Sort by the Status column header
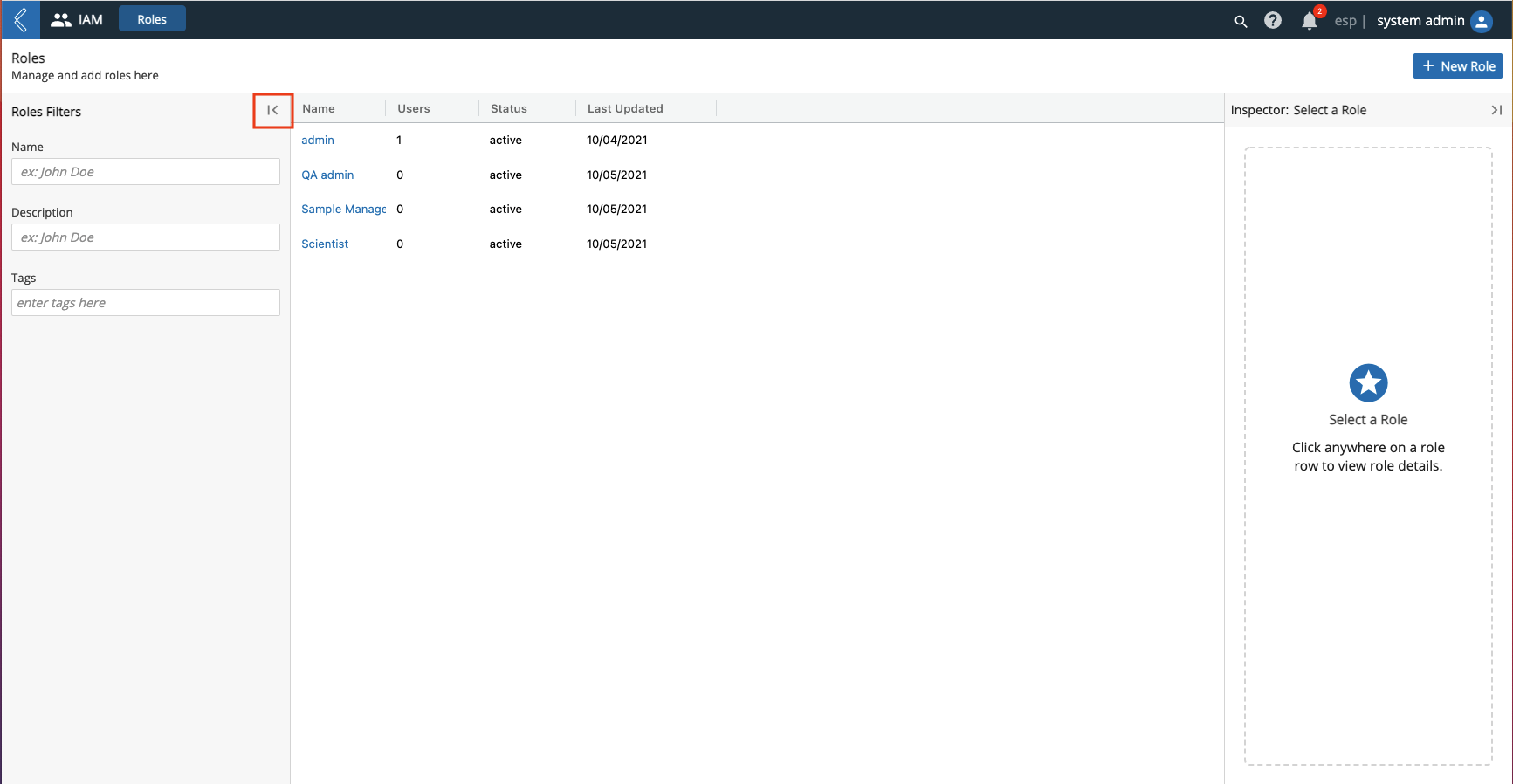 pos(509,108)
